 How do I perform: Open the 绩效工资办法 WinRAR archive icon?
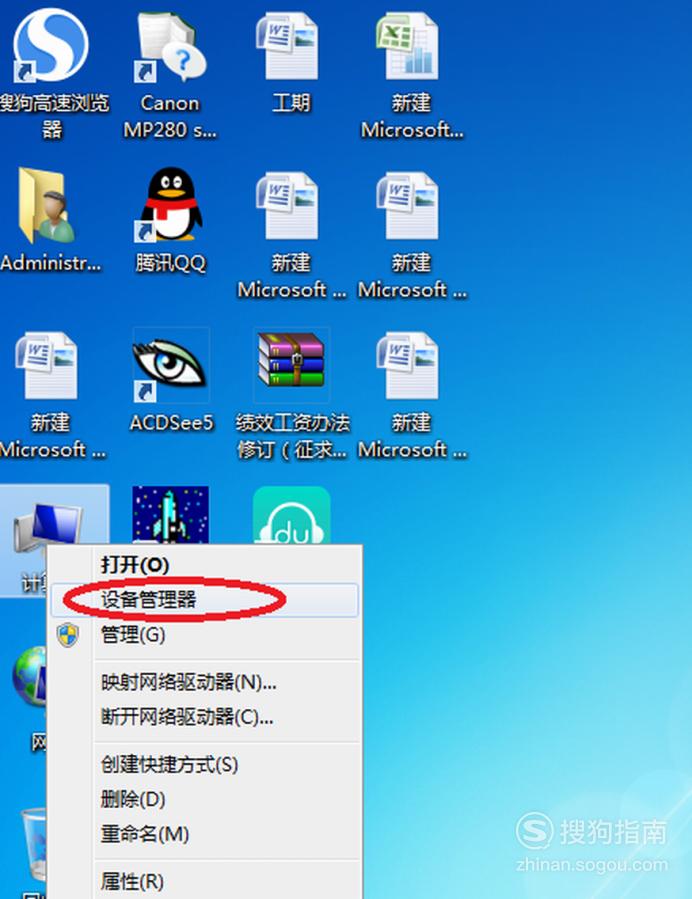pos(291,362)
